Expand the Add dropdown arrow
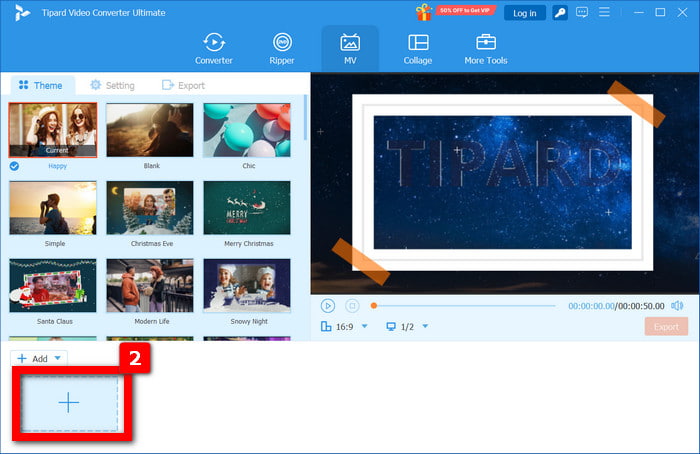 58,358
